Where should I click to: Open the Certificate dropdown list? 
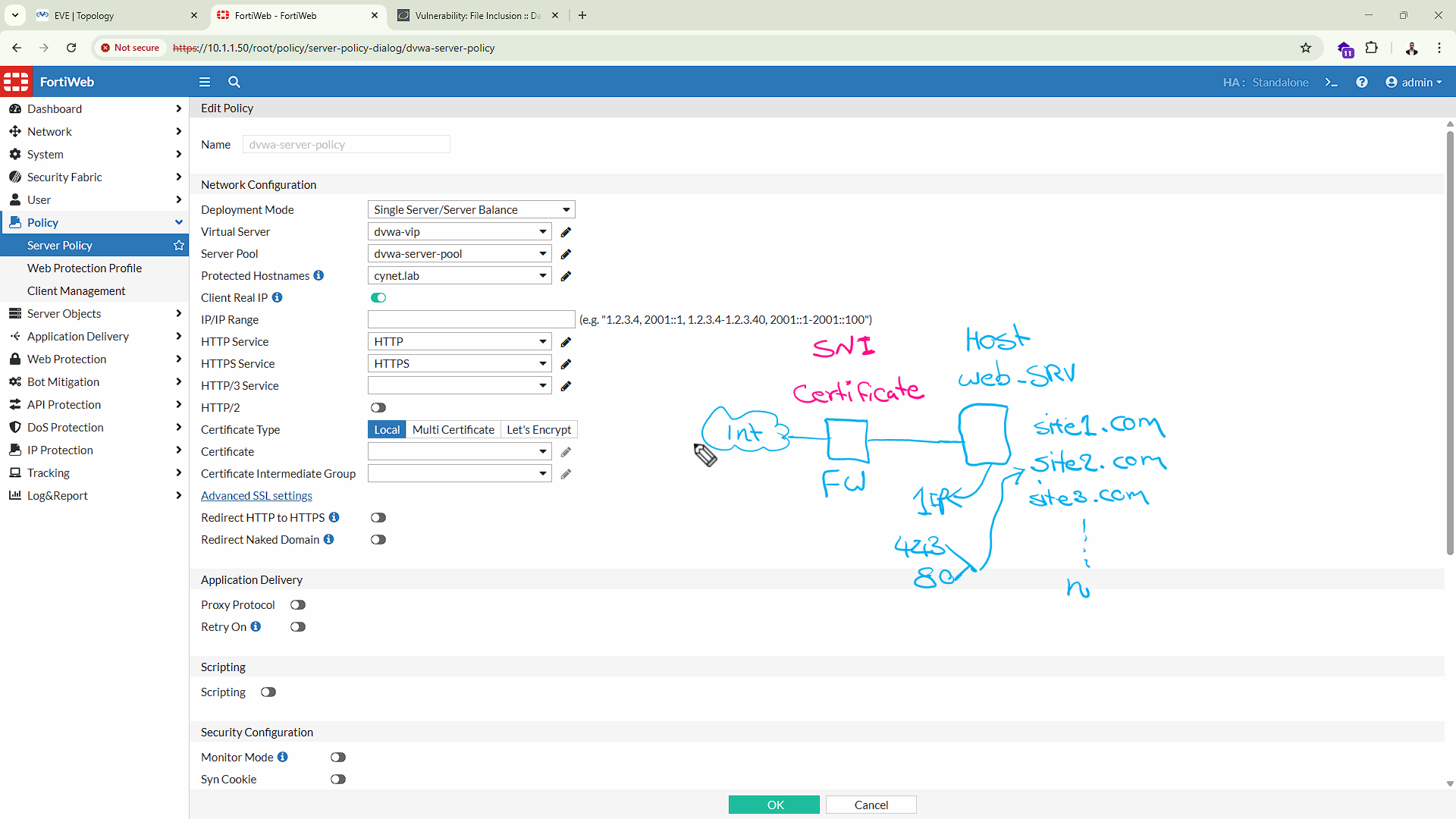460,452
